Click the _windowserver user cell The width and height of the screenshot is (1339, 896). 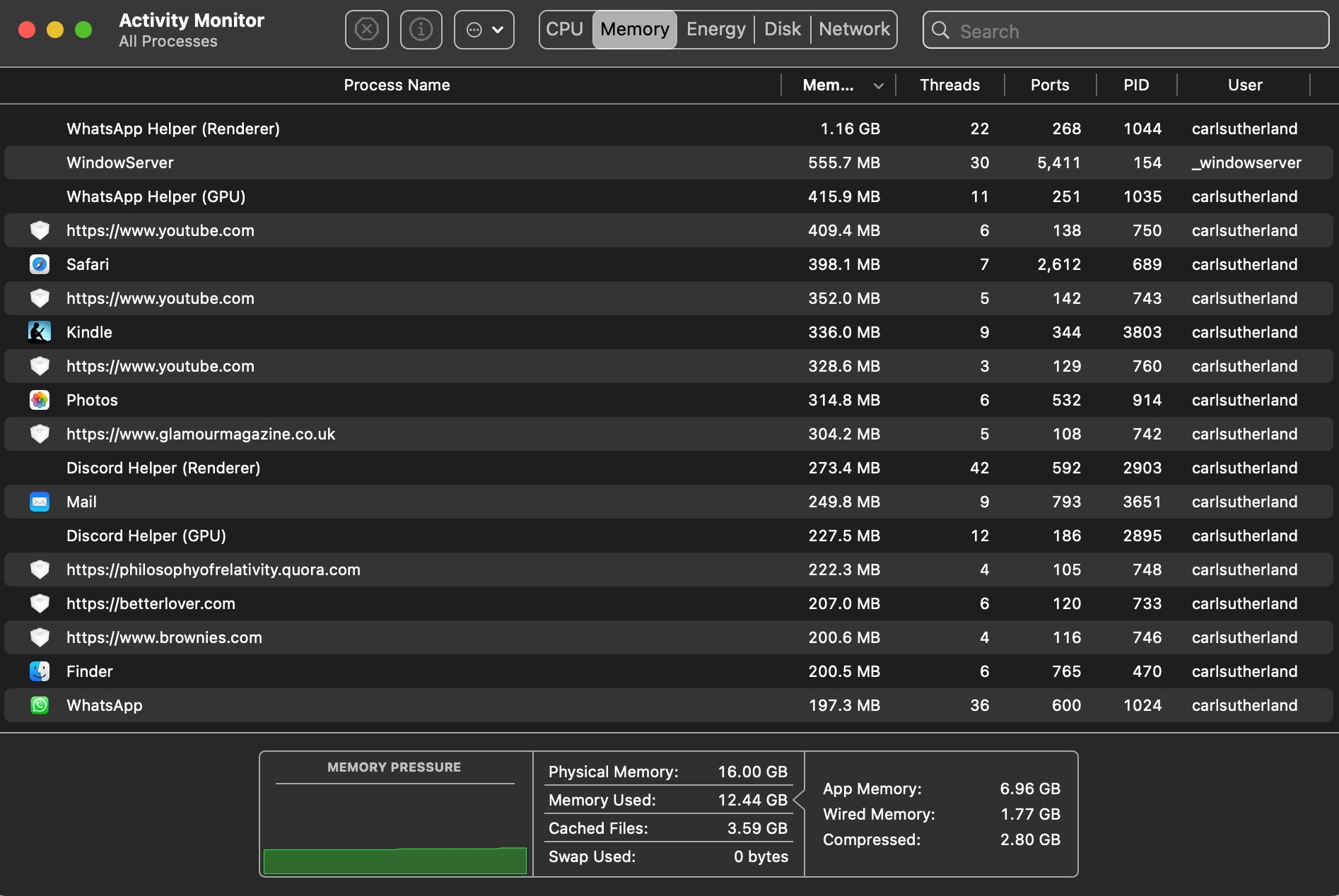pos(1246,163)
